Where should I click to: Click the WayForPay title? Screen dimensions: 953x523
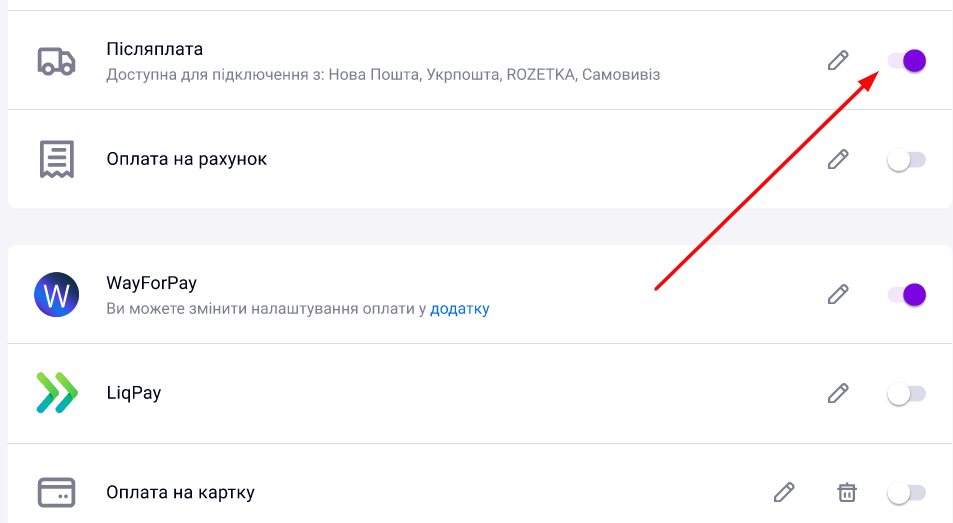tap(151, 284)
